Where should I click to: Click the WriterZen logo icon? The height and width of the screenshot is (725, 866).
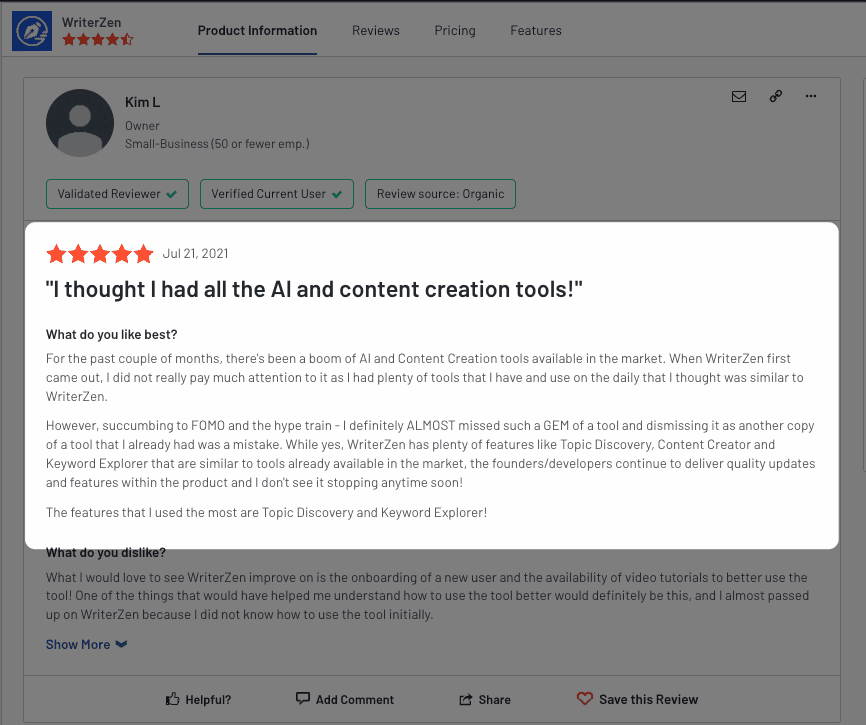coord(32,31)
